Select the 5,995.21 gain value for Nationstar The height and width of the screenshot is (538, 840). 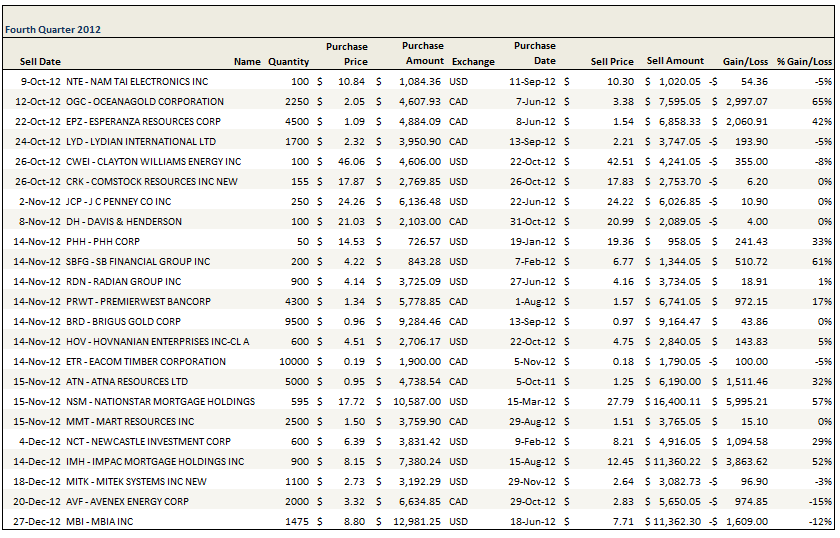747,401
